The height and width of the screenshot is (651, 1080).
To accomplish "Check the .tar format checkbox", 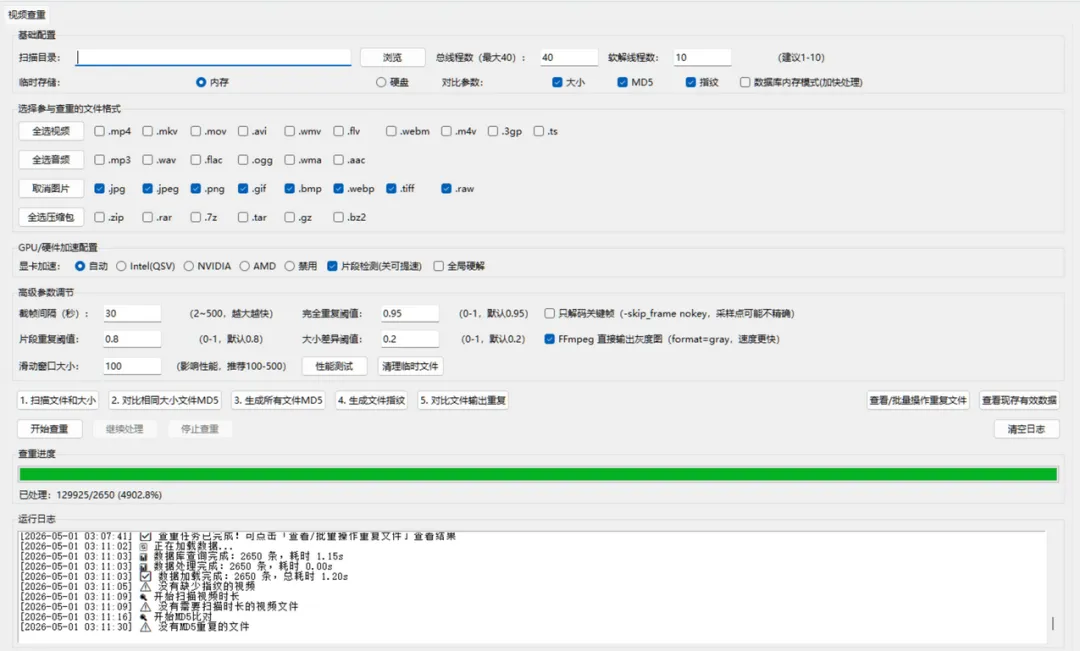I will (243, 217).
